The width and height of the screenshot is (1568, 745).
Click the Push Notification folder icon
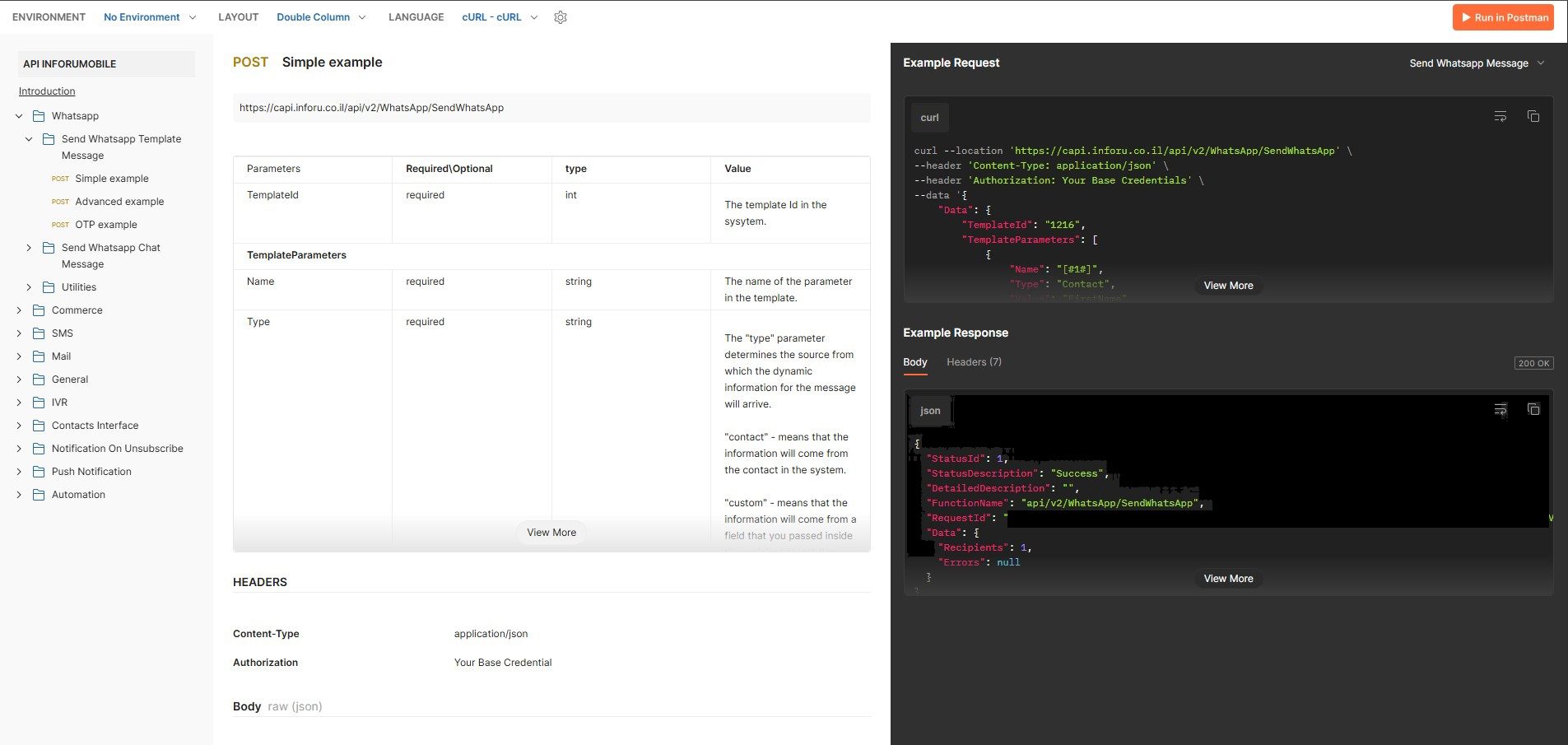pos(39,472)
